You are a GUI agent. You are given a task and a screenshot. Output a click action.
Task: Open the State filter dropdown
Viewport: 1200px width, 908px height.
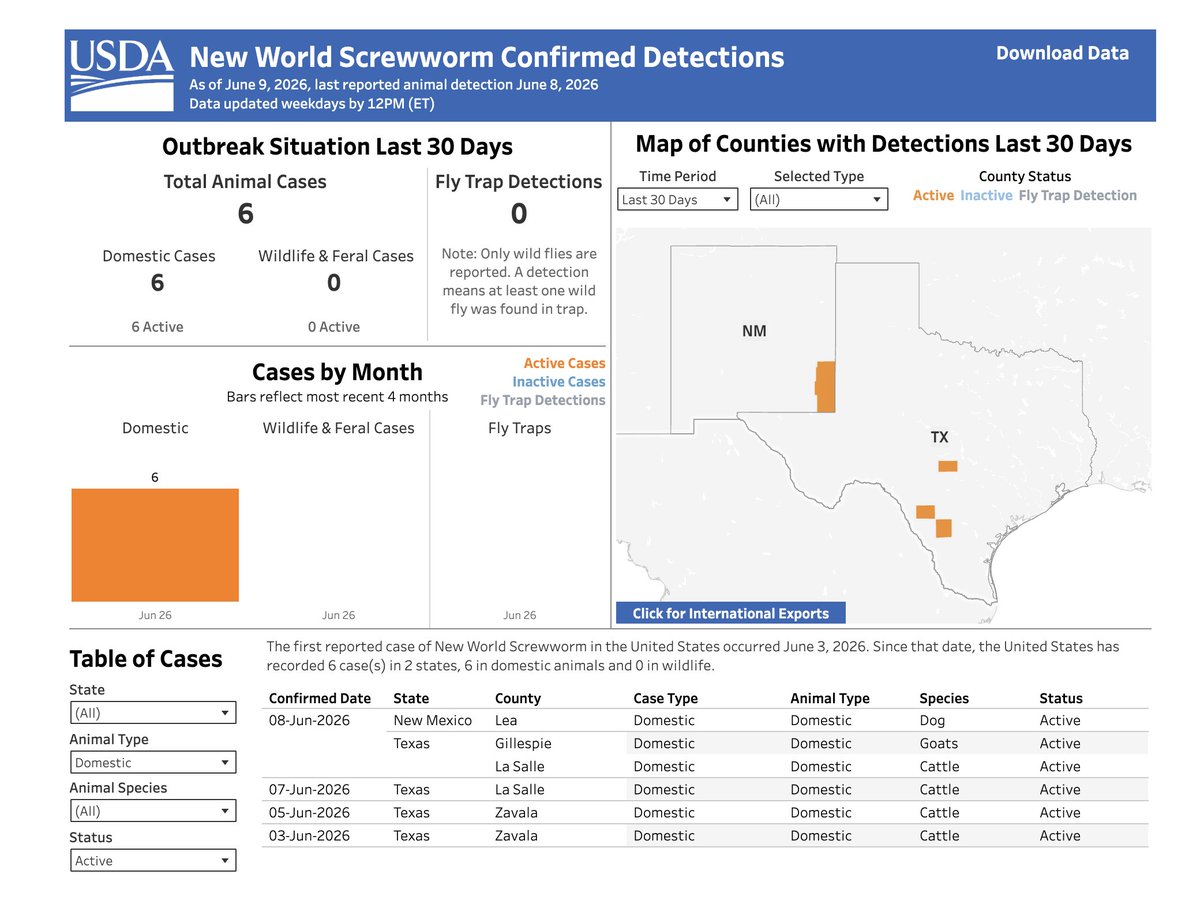tap(153, 713)
